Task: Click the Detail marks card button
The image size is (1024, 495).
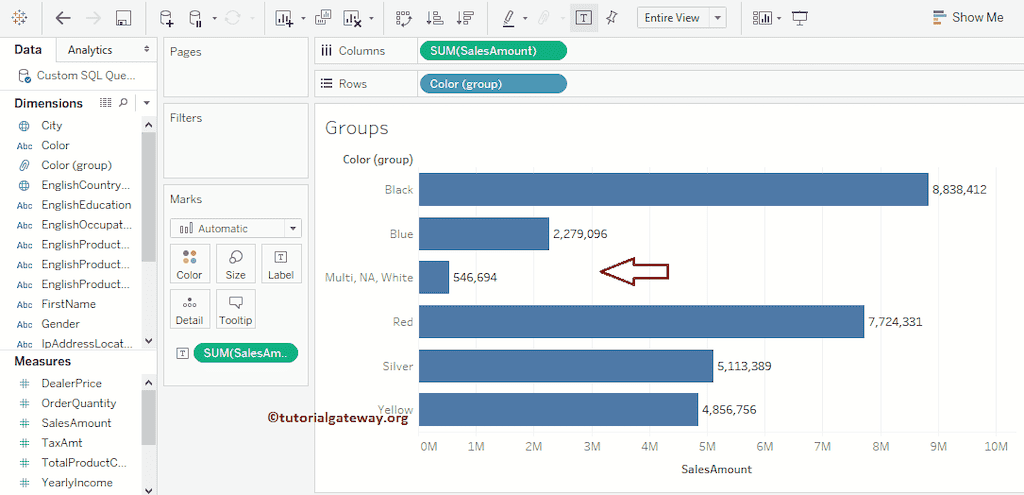Action: (189, 309)
